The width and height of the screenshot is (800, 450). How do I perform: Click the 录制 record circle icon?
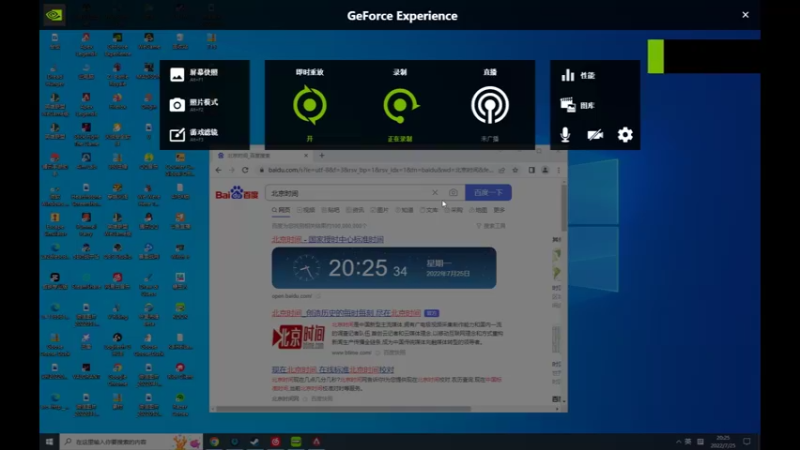[x=401, y=105]
